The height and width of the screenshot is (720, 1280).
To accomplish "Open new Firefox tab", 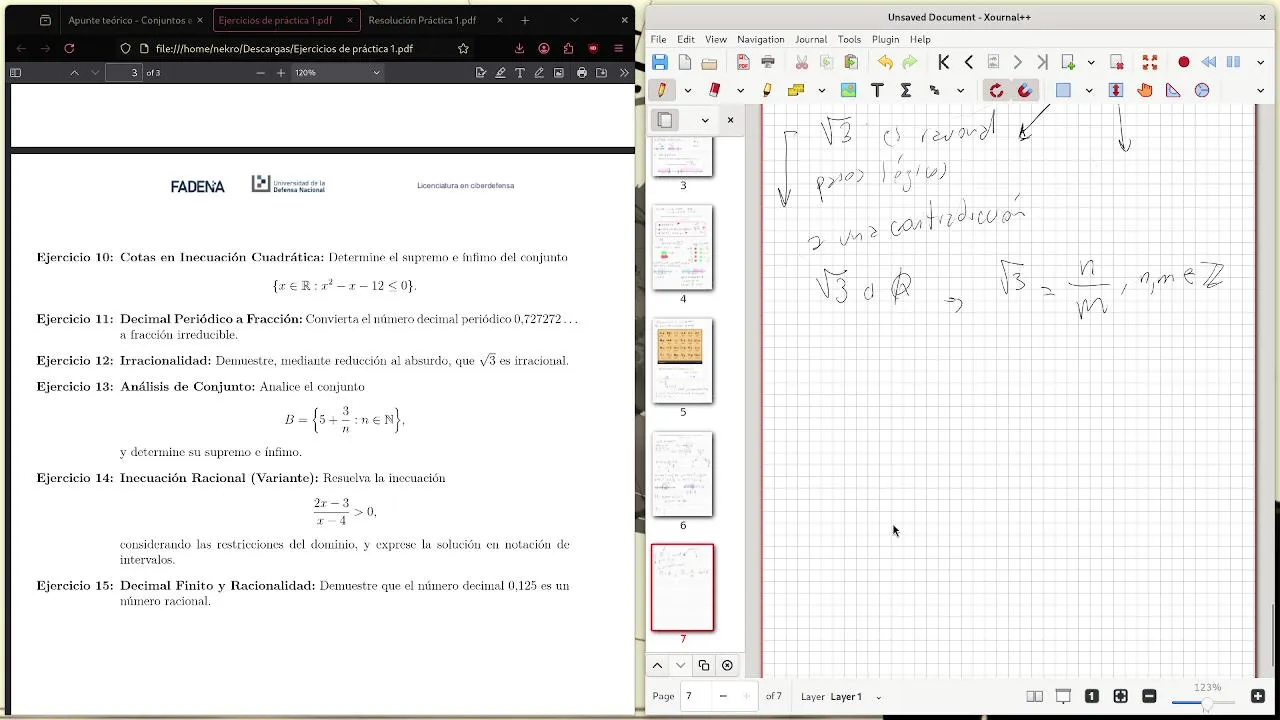I will tap(525, 20).
